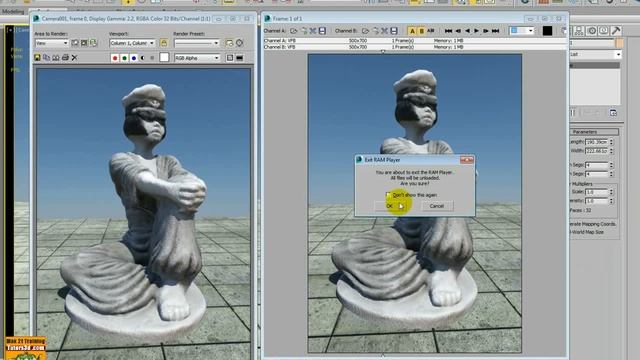Image resolution: width=640 pixels, height=360 pixels.
Task: Open Render Preset dropdown
Action: 197,43
